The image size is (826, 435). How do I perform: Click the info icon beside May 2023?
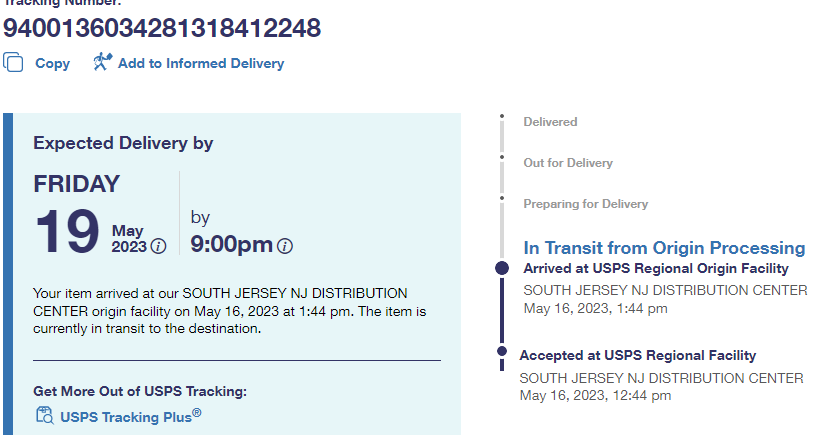[x=158, y=246]
